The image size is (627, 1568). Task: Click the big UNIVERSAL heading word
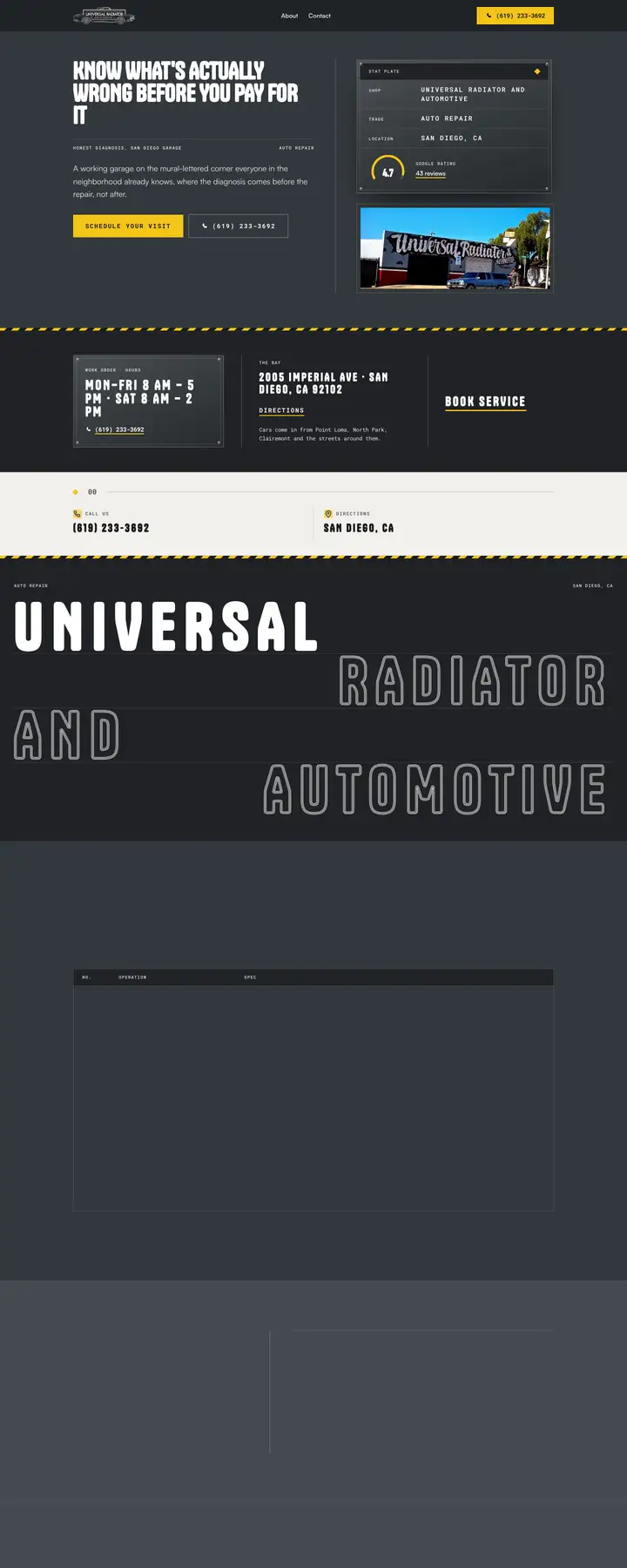click(x=166, y=626)
